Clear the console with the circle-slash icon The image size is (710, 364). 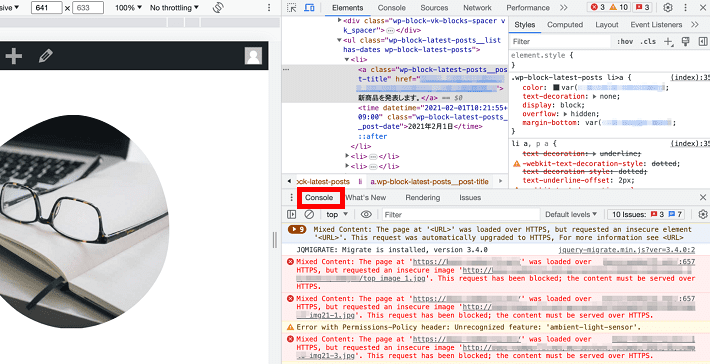(309, 214)
